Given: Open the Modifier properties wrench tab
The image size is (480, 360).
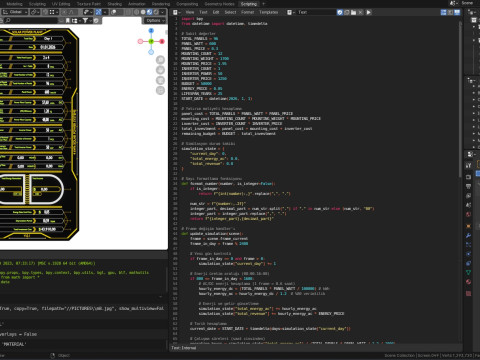Looking at the screenshot, I should (x=468, y=235).
